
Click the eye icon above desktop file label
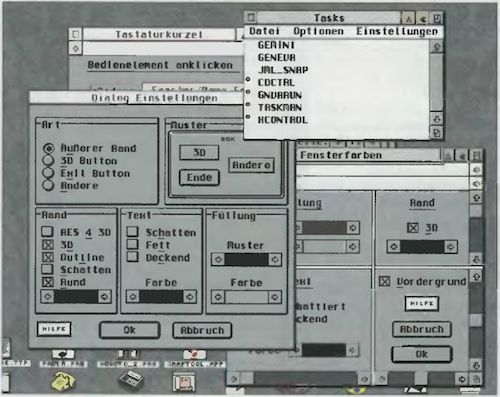tap(63, 354)
